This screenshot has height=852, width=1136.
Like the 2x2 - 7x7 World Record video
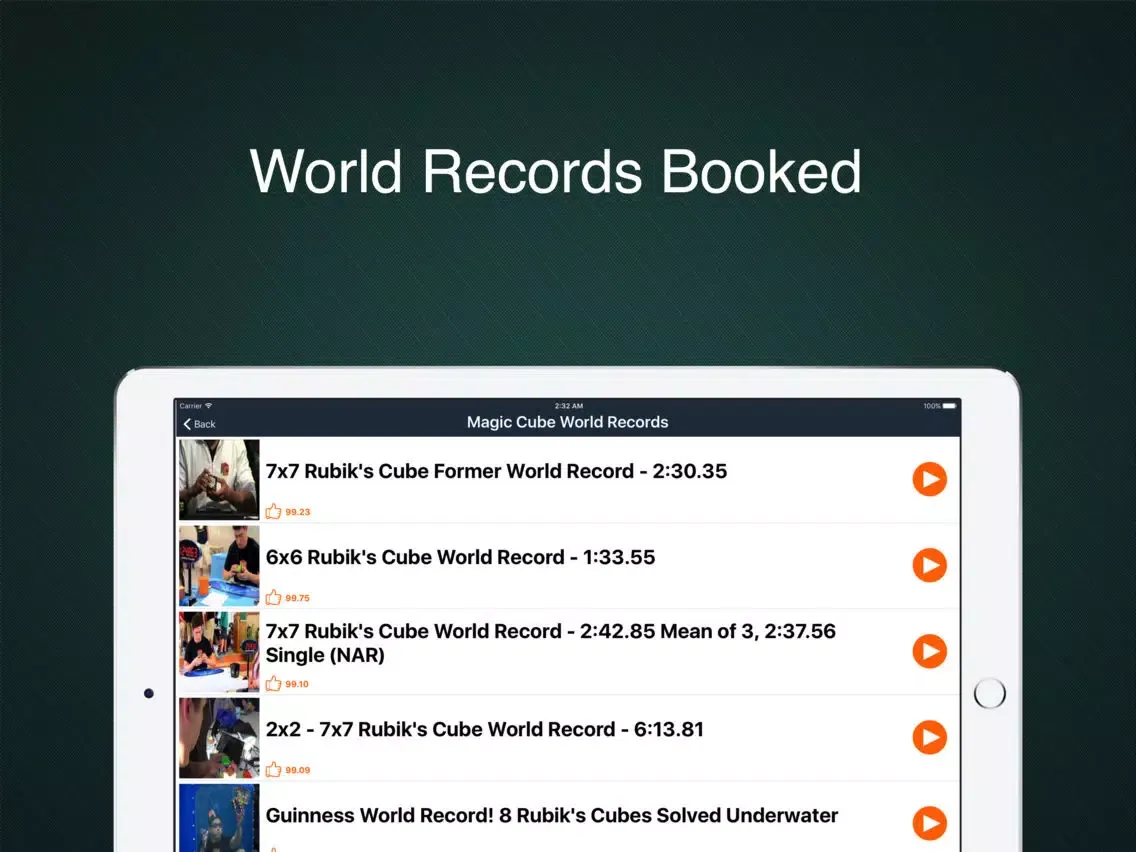click(x=274, y=769)
